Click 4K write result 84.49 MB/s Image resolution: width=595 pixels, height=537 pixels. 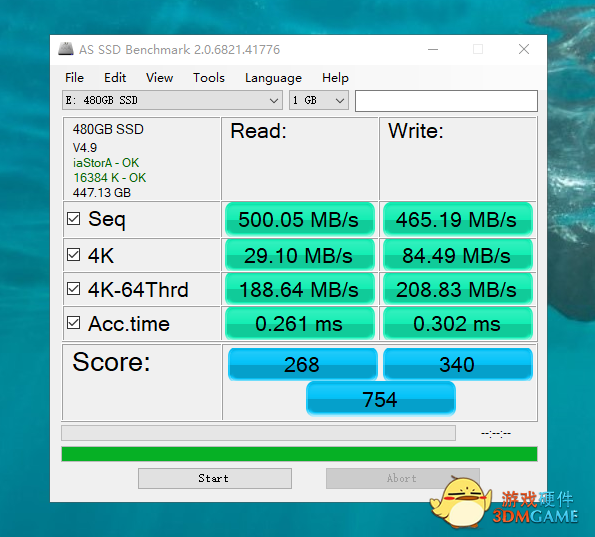458,255
